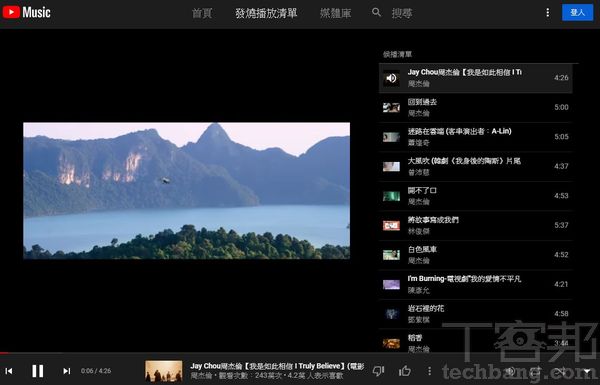This screenshot has width=600, height=385.
Task: Click the 4:26 duration of first queue item
Action: click(561, 78)
